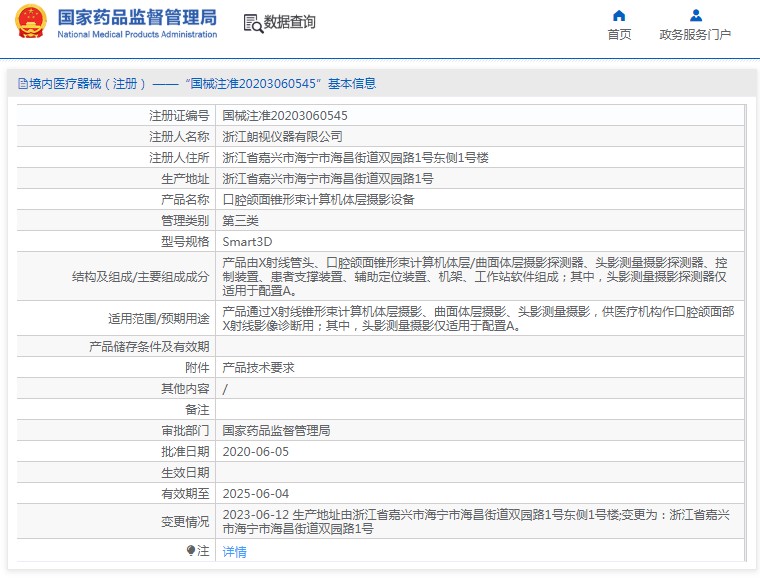Click registration number 国械注准20203060545 value

[285, 116]
